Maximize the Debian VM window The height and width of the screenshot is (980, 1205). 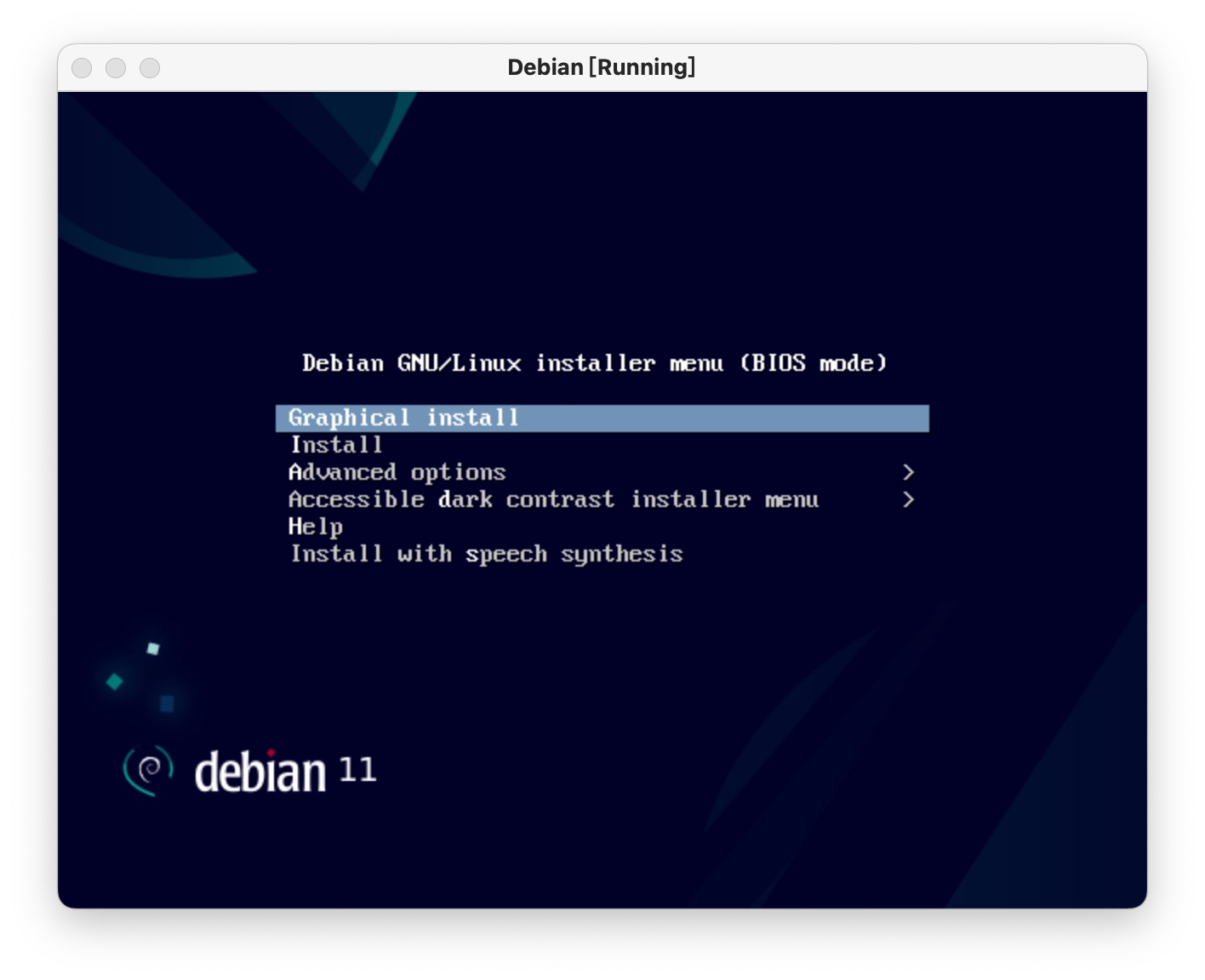(150, 67)
